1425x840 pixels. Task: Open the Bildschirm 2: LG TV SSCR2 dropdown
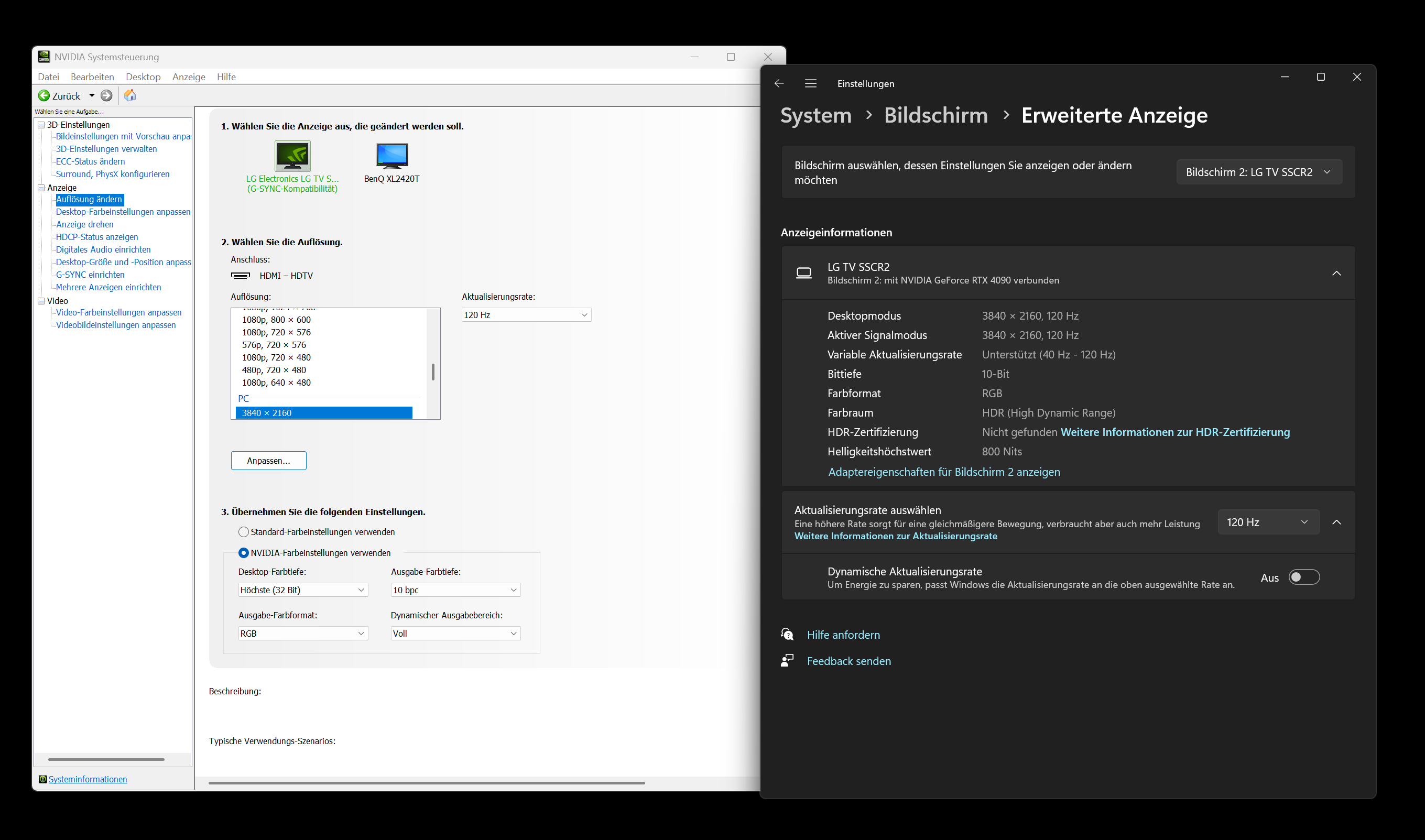1259,172
